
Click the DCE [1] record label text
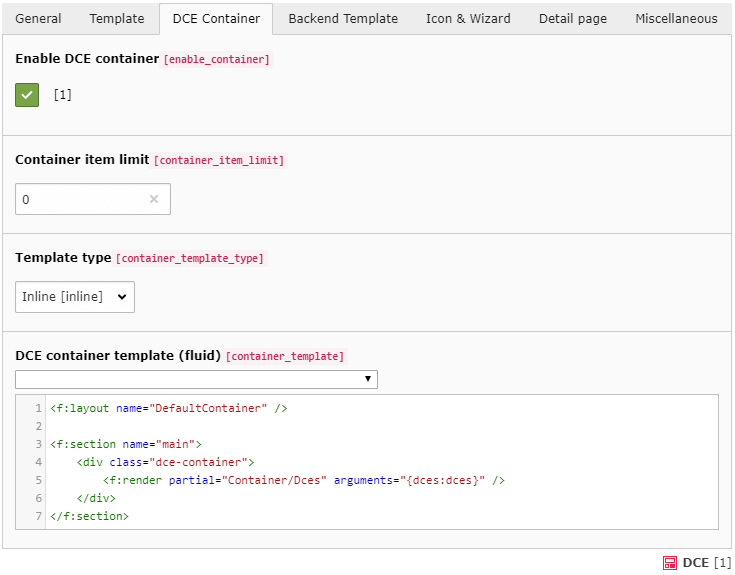point(707,563)
